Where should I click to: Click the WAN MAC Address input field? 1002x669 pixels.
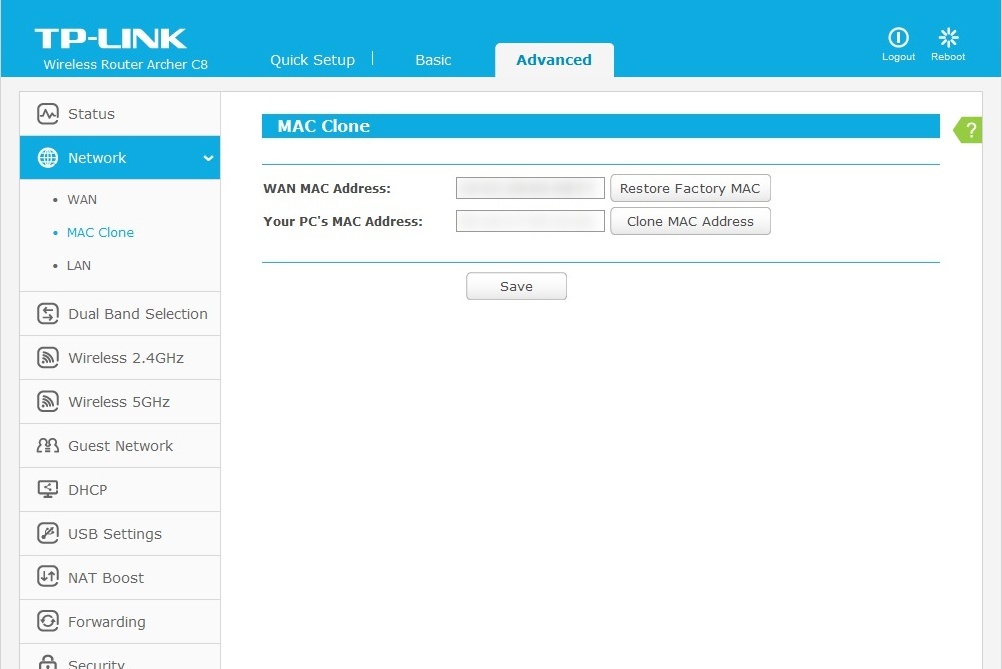coord(530,188)
